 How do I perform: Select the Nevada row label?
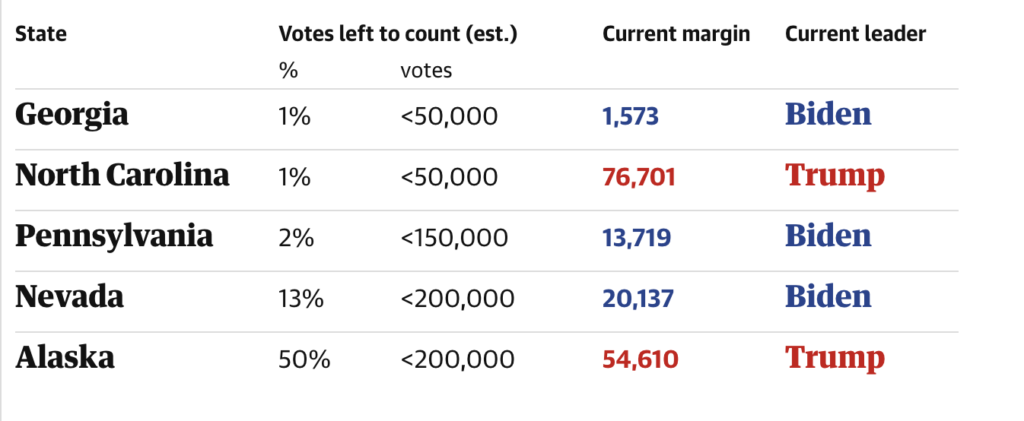69,297
